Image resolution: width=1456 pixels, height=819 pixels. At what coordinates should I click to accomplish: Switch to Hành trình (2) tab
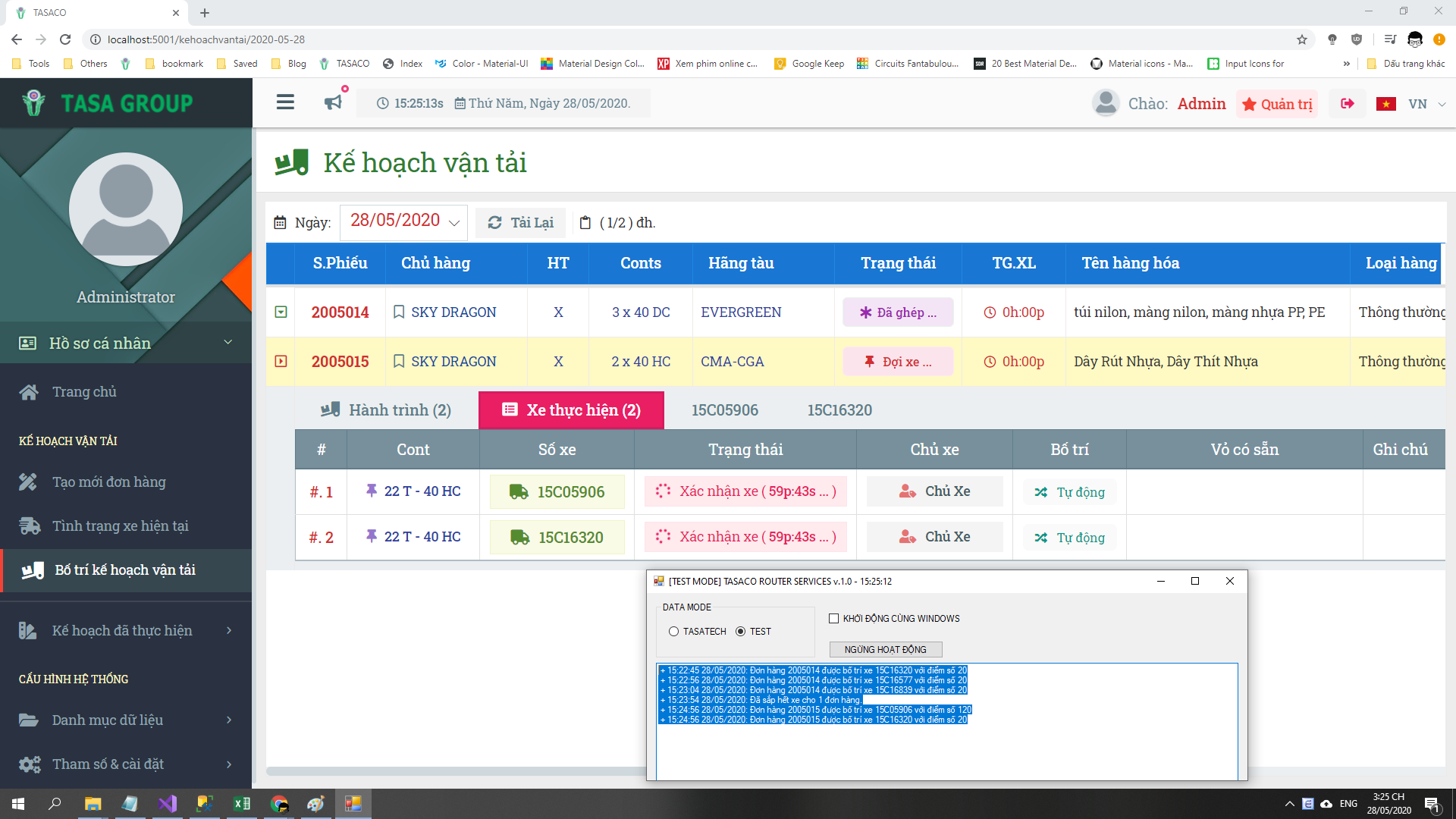point(387,410)
